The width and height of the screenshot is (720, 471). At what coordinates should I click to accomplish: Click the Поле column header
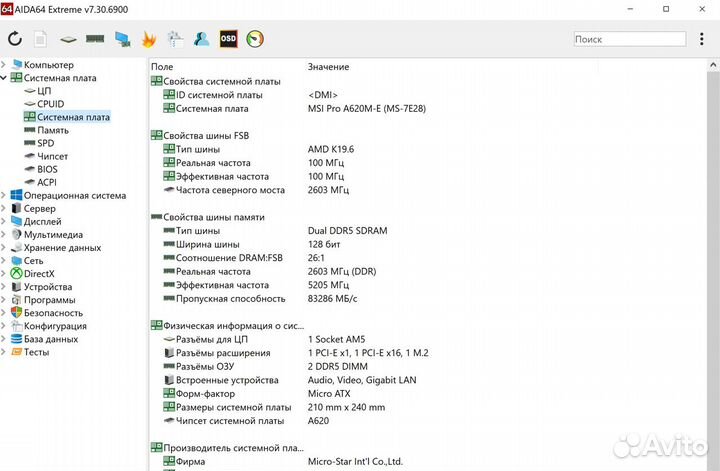[x=162, y=67]
